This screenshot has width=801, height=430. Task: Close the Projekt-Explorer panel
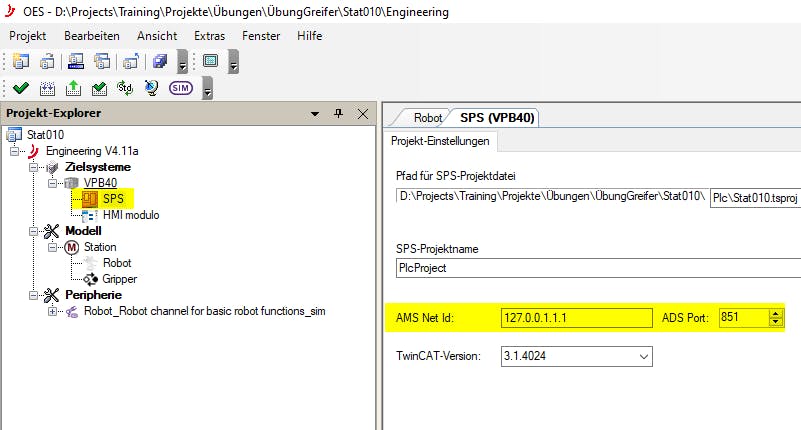[x=362, y=114]
